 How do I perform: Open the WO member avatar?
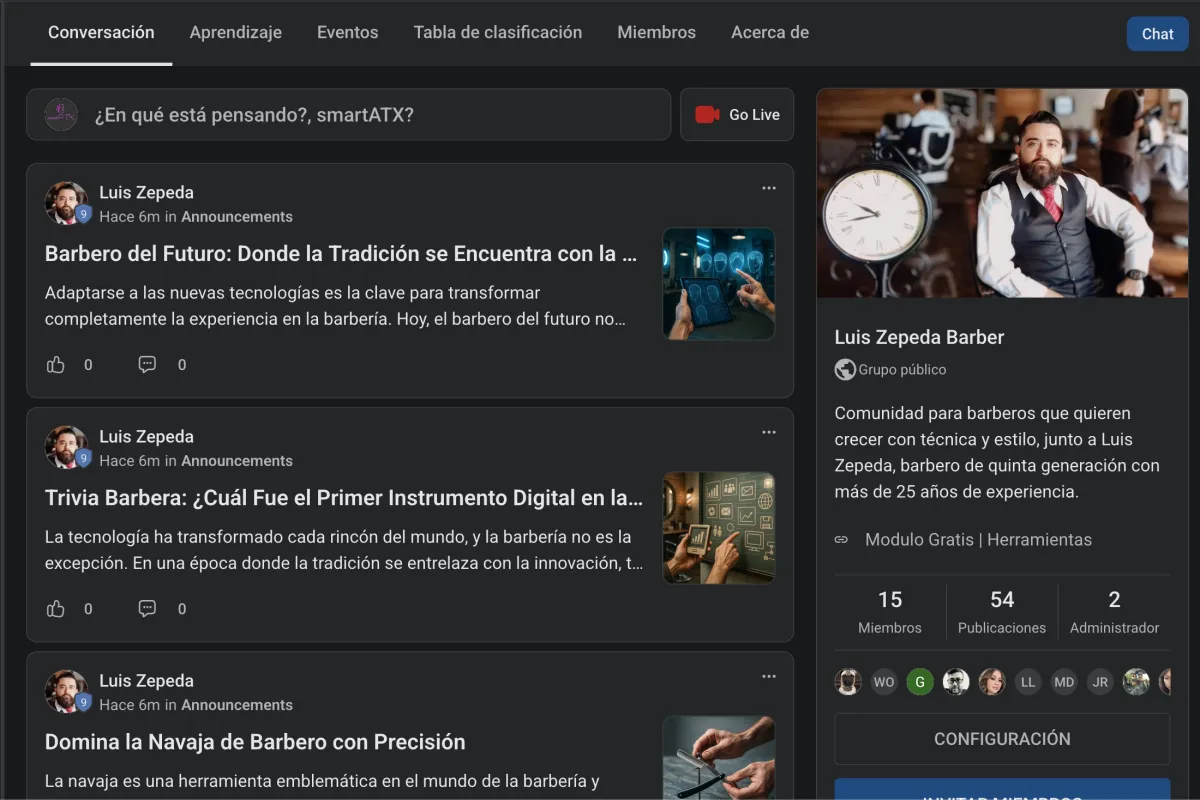[884, 682]
